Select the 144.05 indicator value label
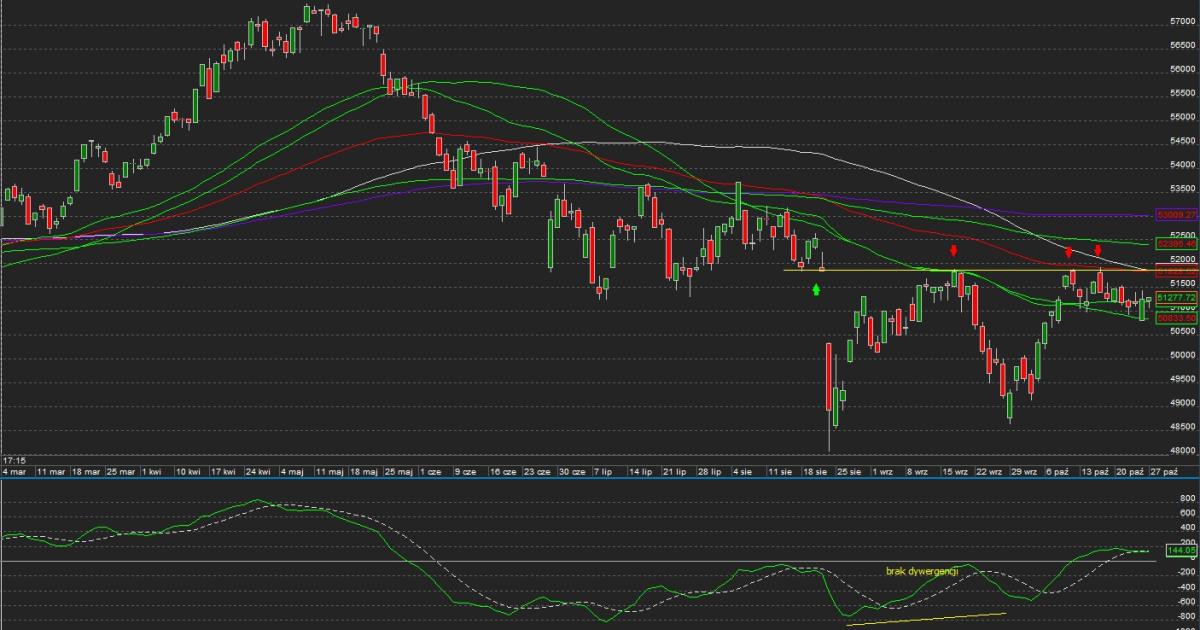Viewport: 1200px width, 630px height. click(x=1181, y=550)
